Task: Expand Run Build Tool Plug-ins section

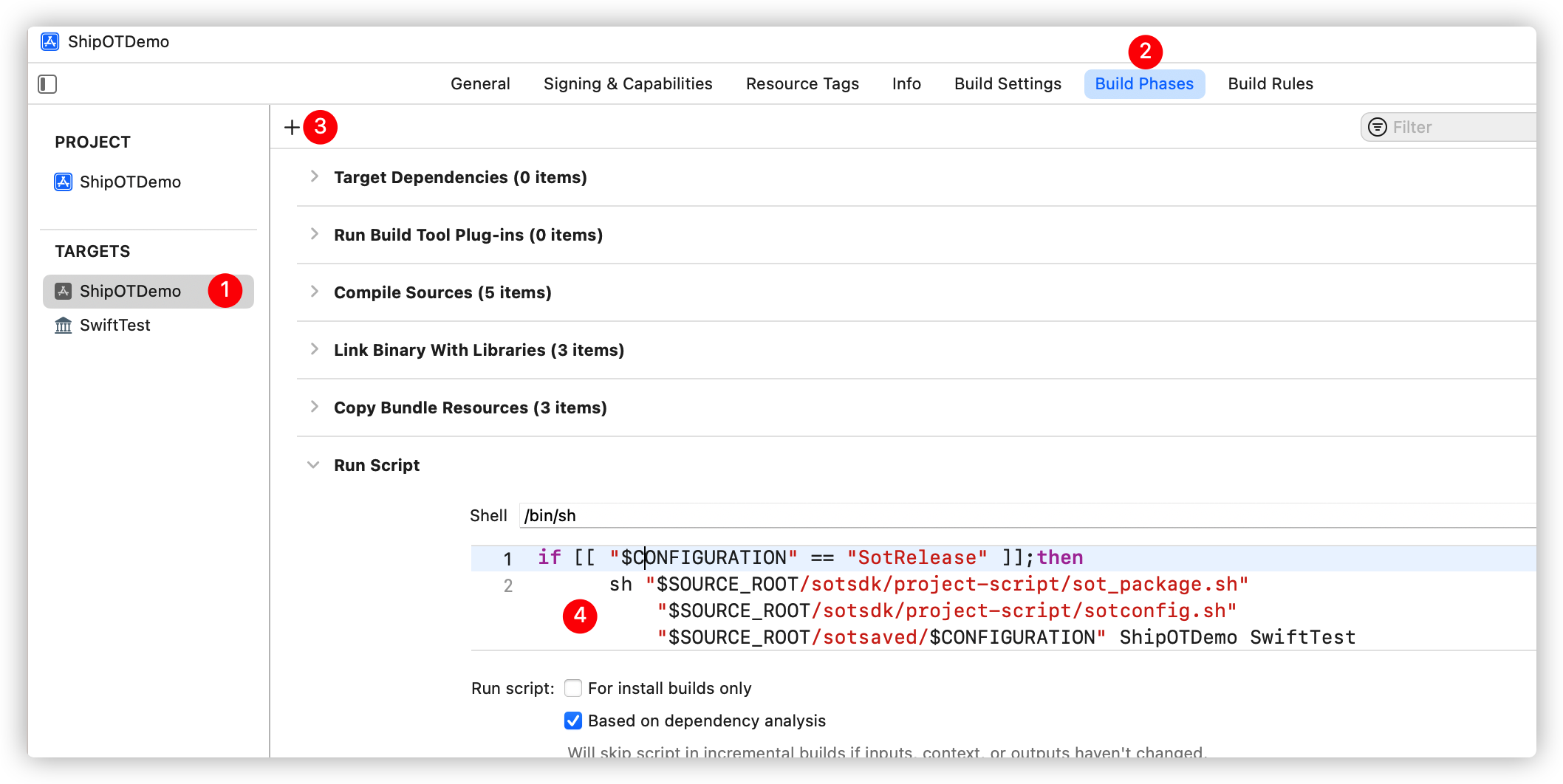Action: point(314,234)
